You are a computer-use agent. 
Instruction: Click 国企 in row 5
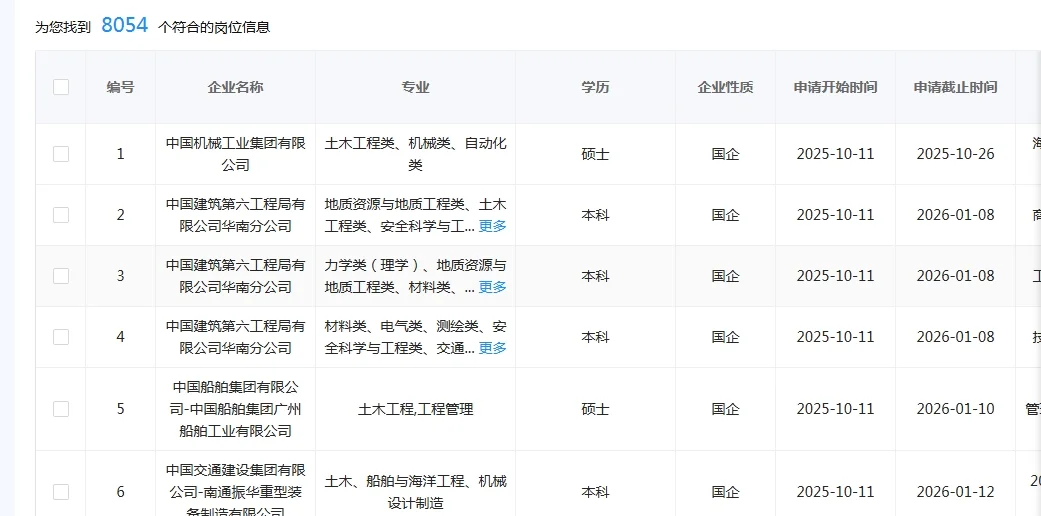coord(726,409)
